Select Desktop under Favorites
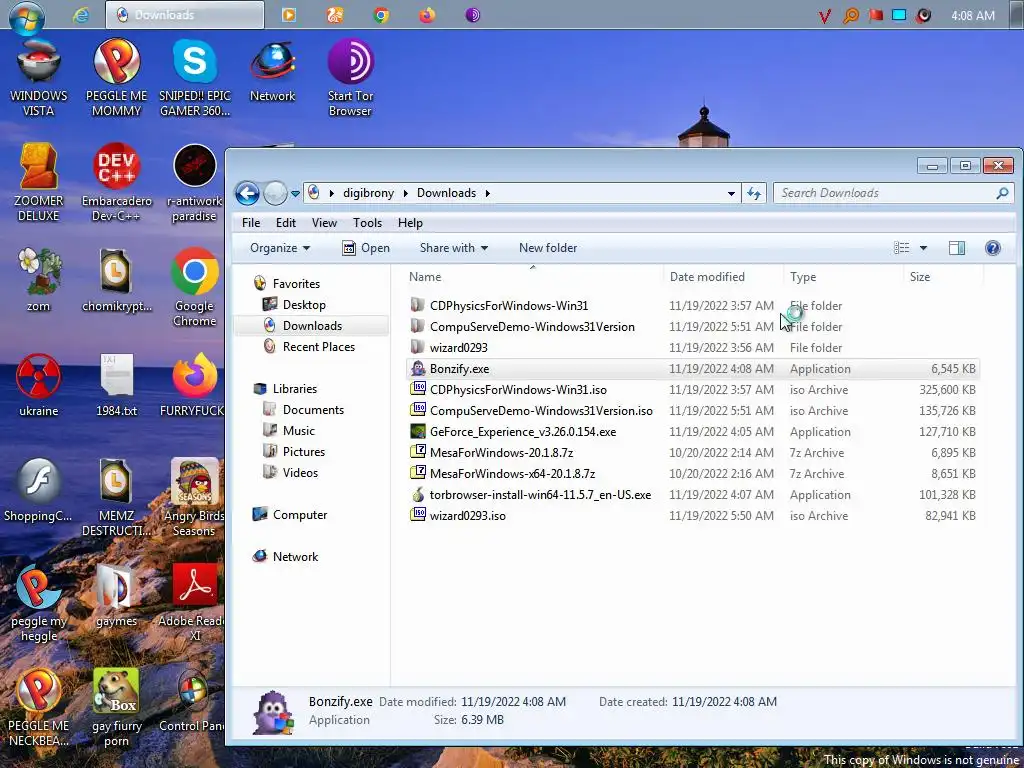Screen dimensions: 1024x768 304,305
